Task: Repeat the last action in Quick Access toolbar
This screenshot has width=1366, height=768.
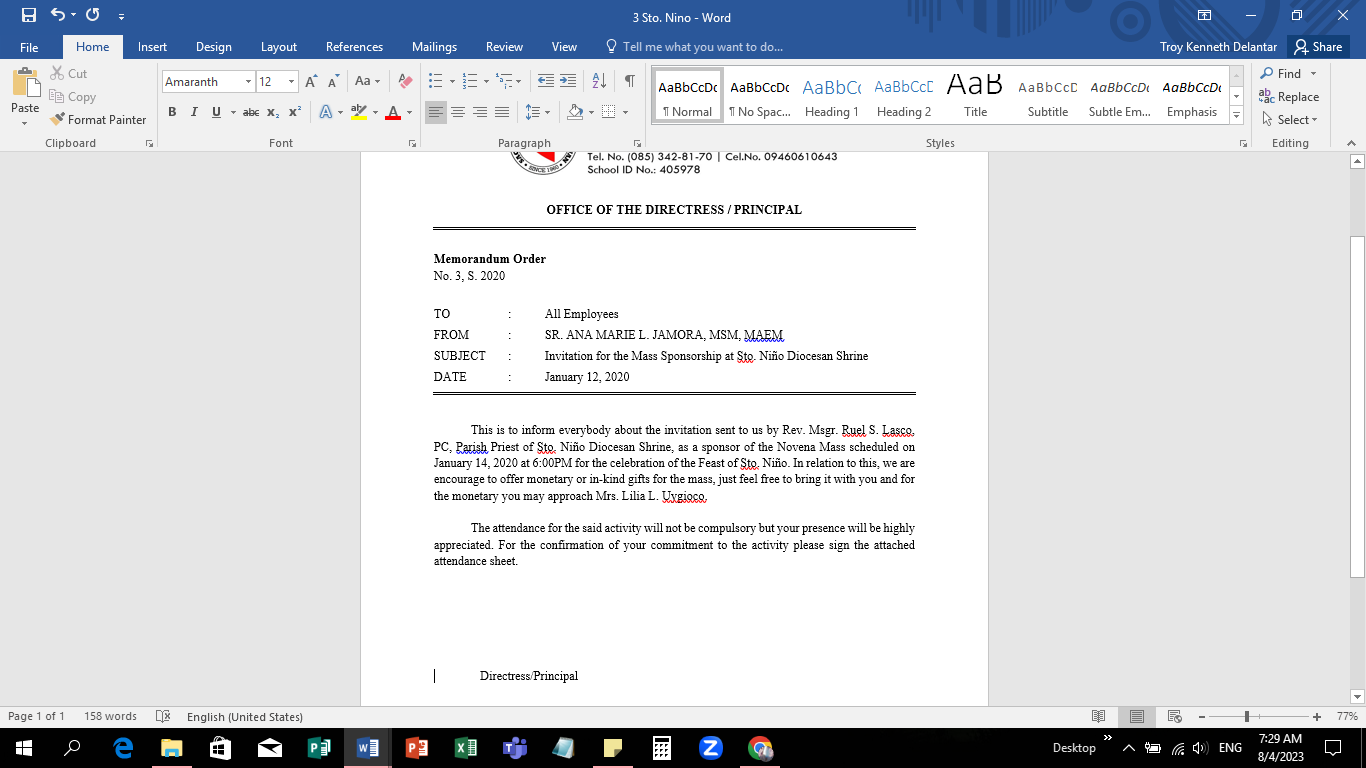Action: pyautogui.click(x=93, y=15)
